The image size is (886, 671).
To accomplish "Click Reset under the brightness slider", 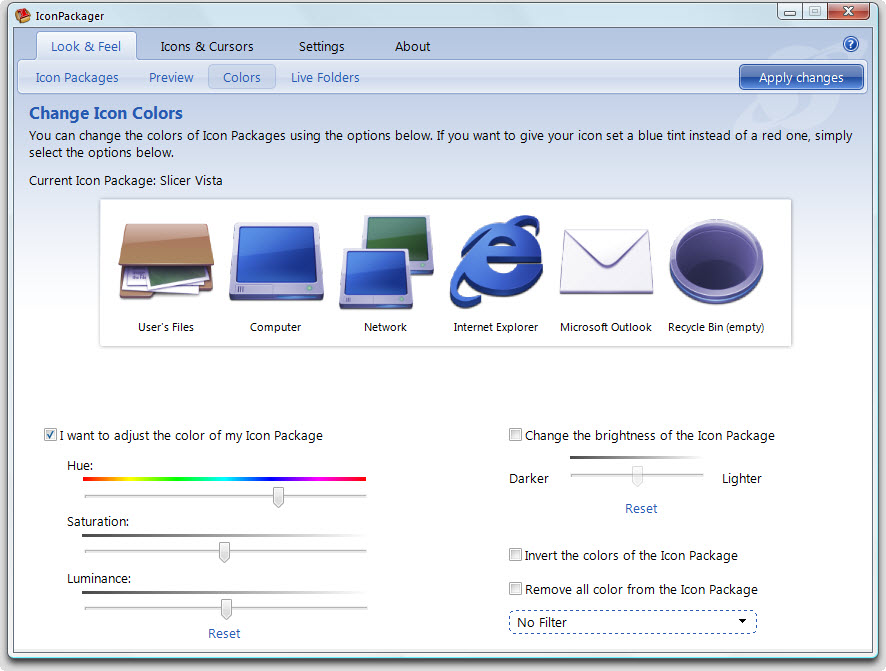I will click(x=641, y=508).
